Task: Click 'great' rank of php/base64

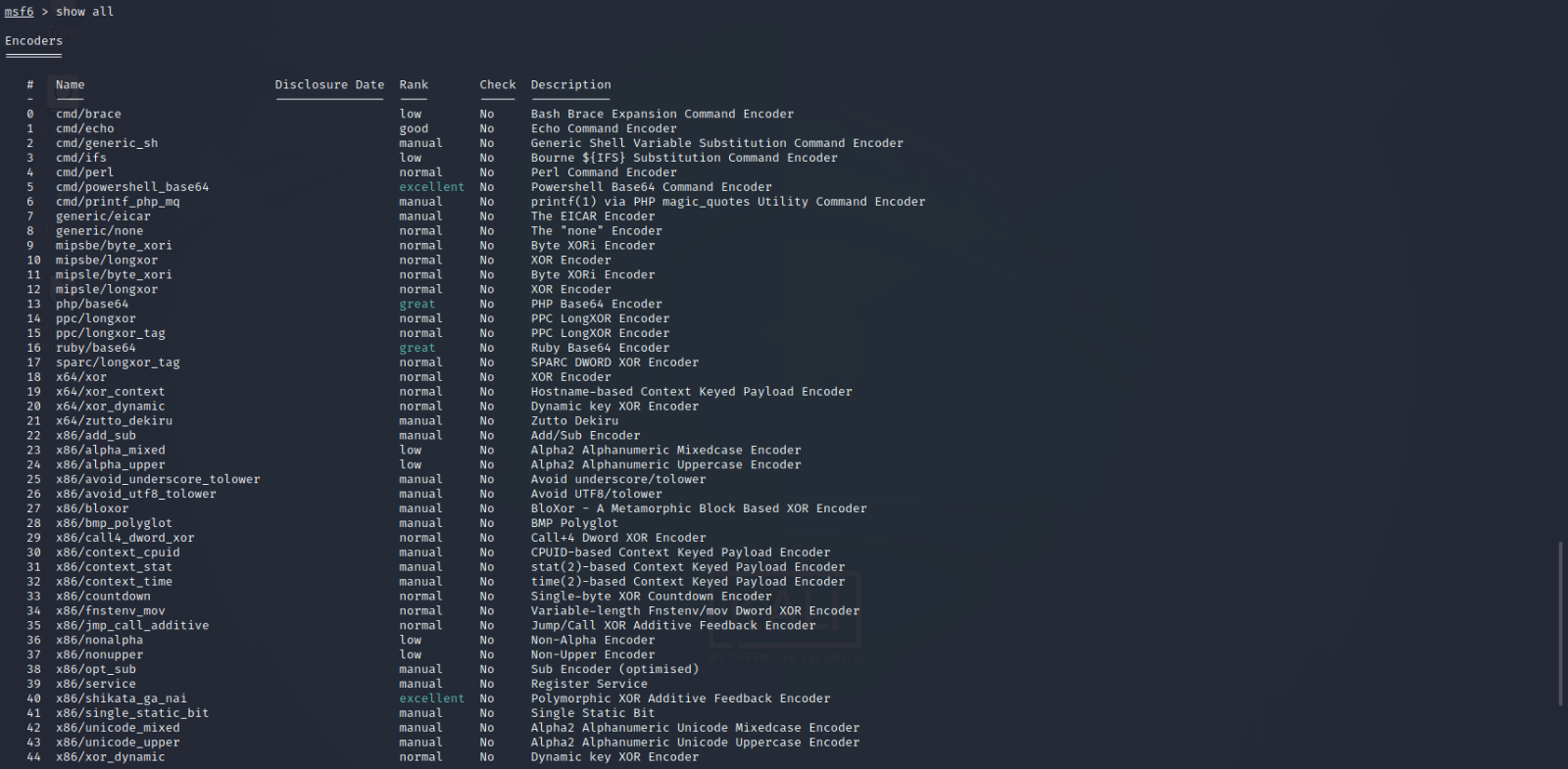Action: pos(417,305)
